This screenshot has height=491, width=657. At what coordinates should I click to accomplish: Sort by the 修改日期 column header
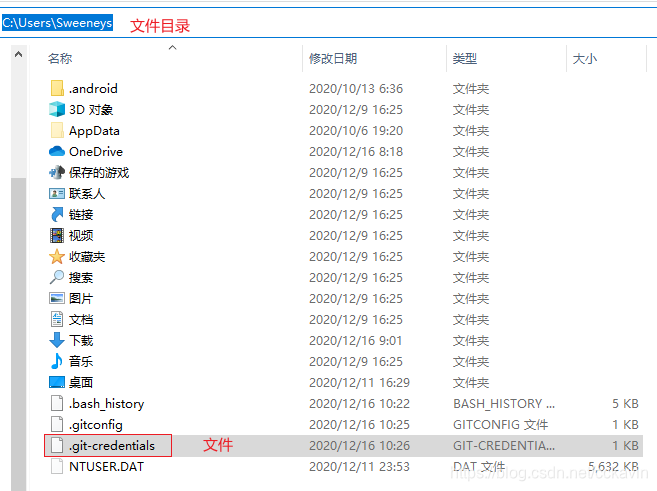click(333, 58)
